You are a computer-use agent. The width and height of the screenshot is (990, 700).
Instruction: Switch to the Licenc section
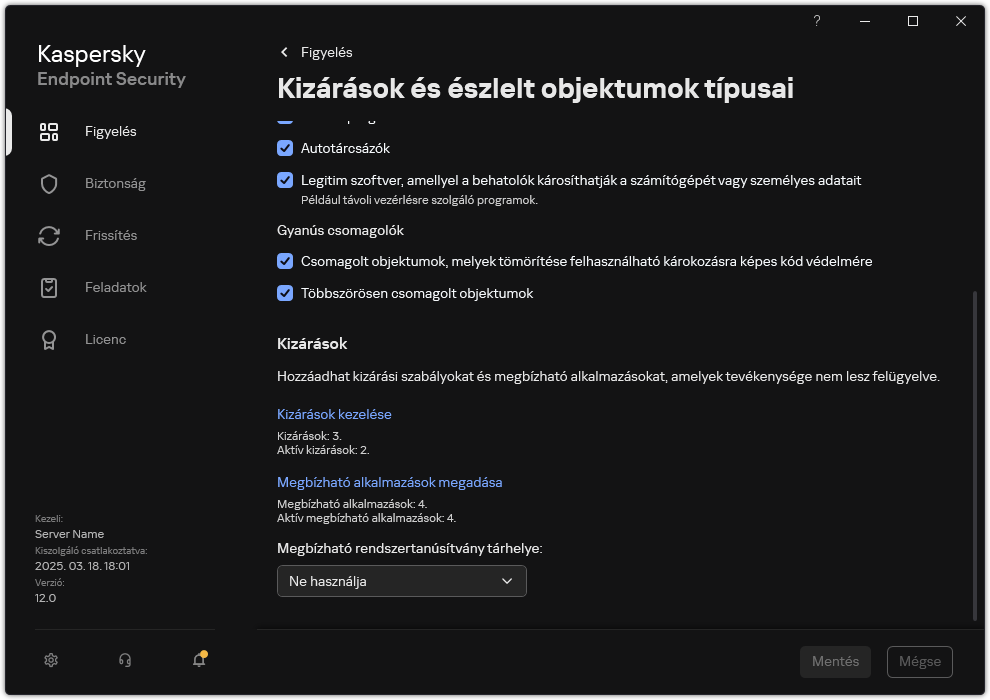coord(105,339)
